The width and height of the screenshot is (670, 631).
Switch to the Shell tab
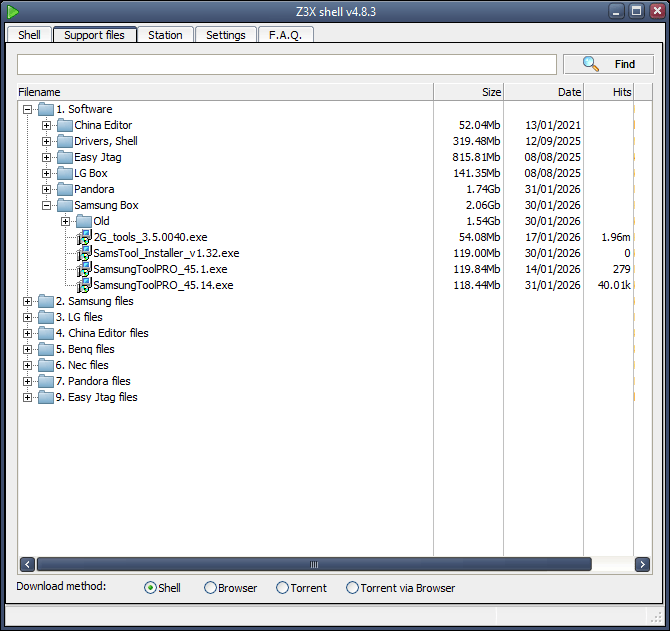click(x=29, y=35)
